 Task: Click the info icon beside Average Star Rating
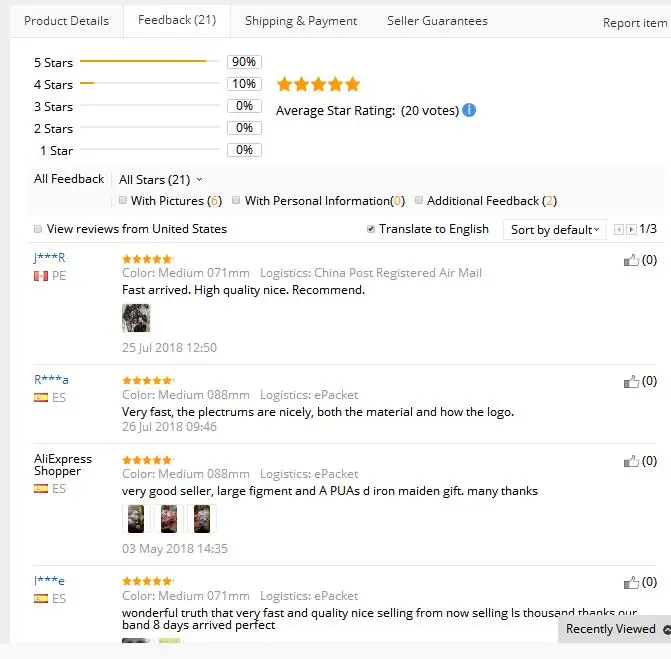469,110
